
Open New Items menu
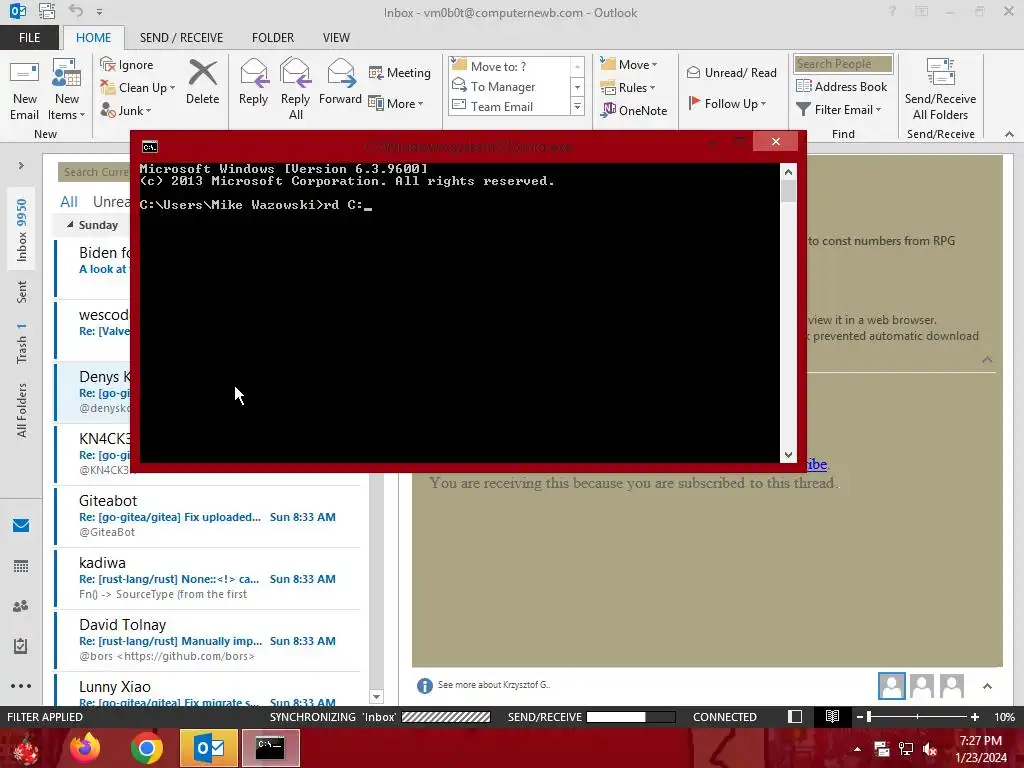coord(67,90)
